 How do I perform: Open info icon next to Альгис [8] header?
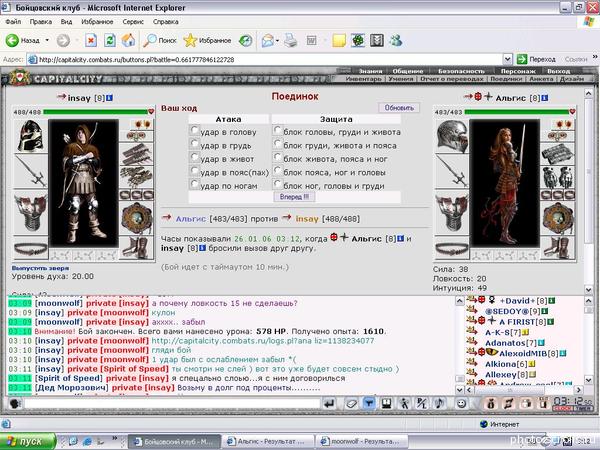[545, 98]
